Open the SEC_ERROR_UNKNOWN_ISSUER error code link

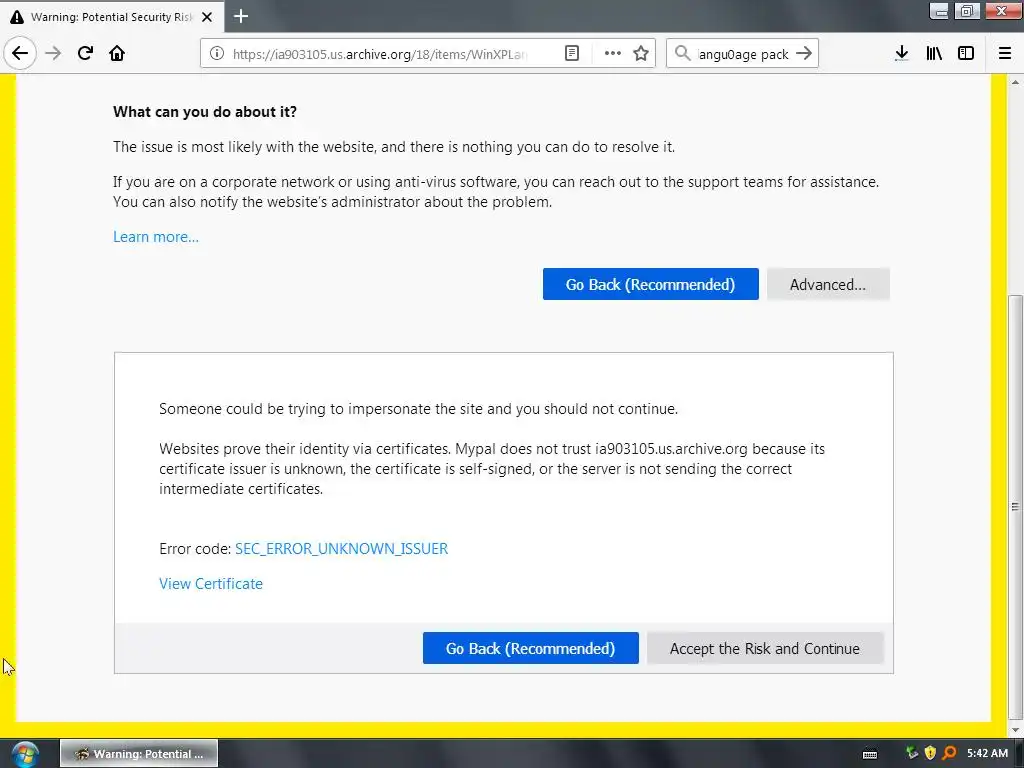click(x=342, y=549)
